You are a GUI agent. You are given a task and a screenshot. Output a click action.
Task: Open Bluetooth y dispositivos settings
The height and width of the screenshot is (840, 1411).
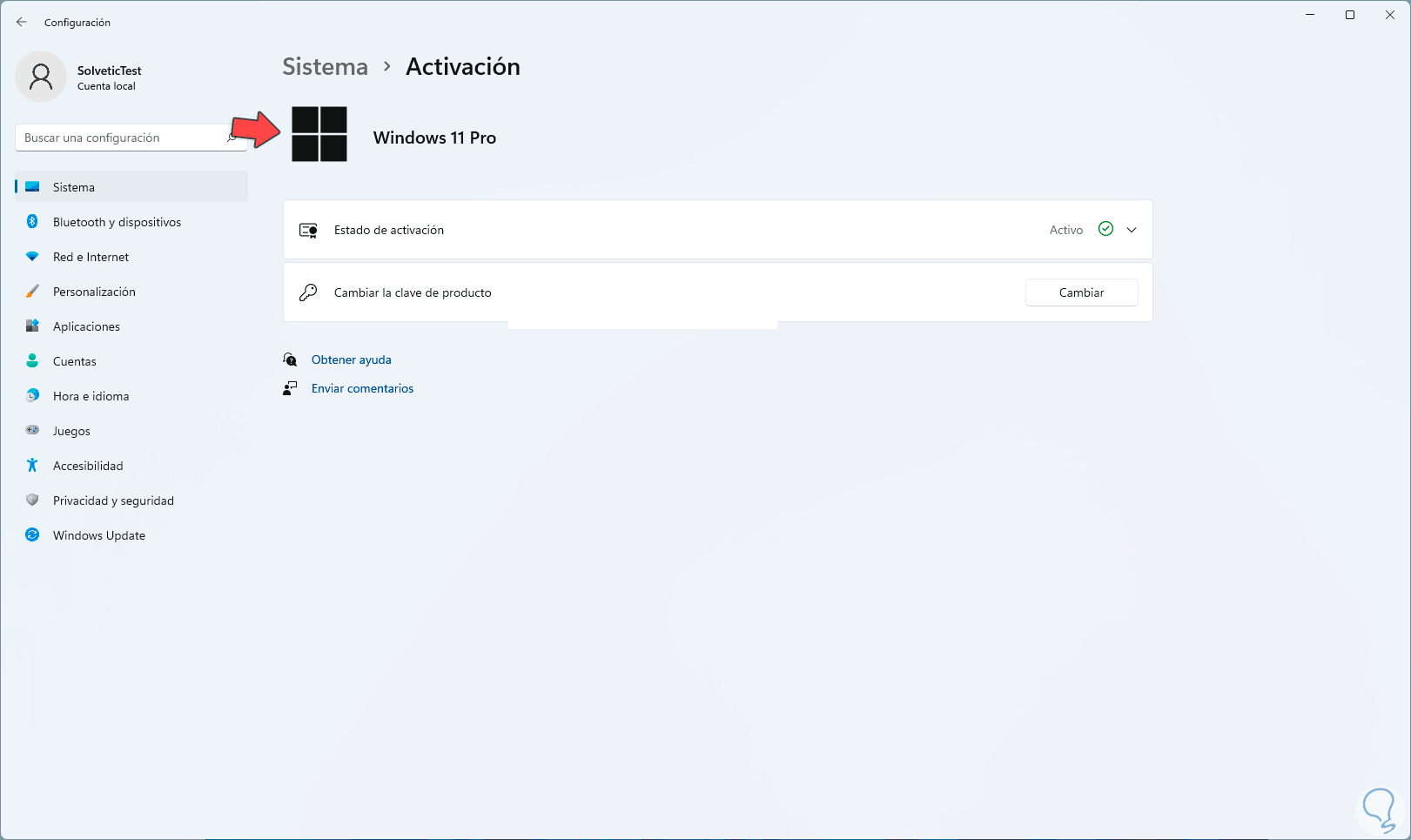click(x=131, y=222)
